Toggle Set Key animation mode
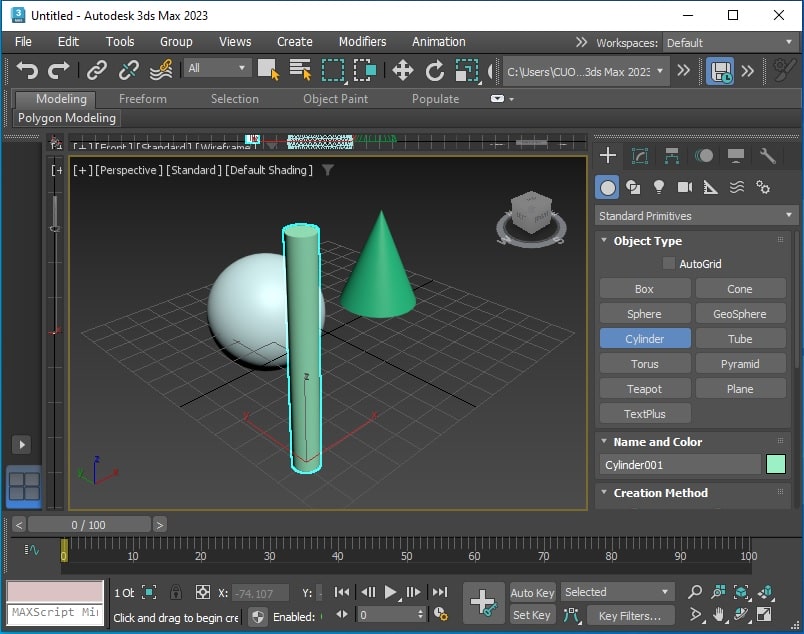Image resolution: width=804 pixels, height=634 pixels. click(532, 615)
